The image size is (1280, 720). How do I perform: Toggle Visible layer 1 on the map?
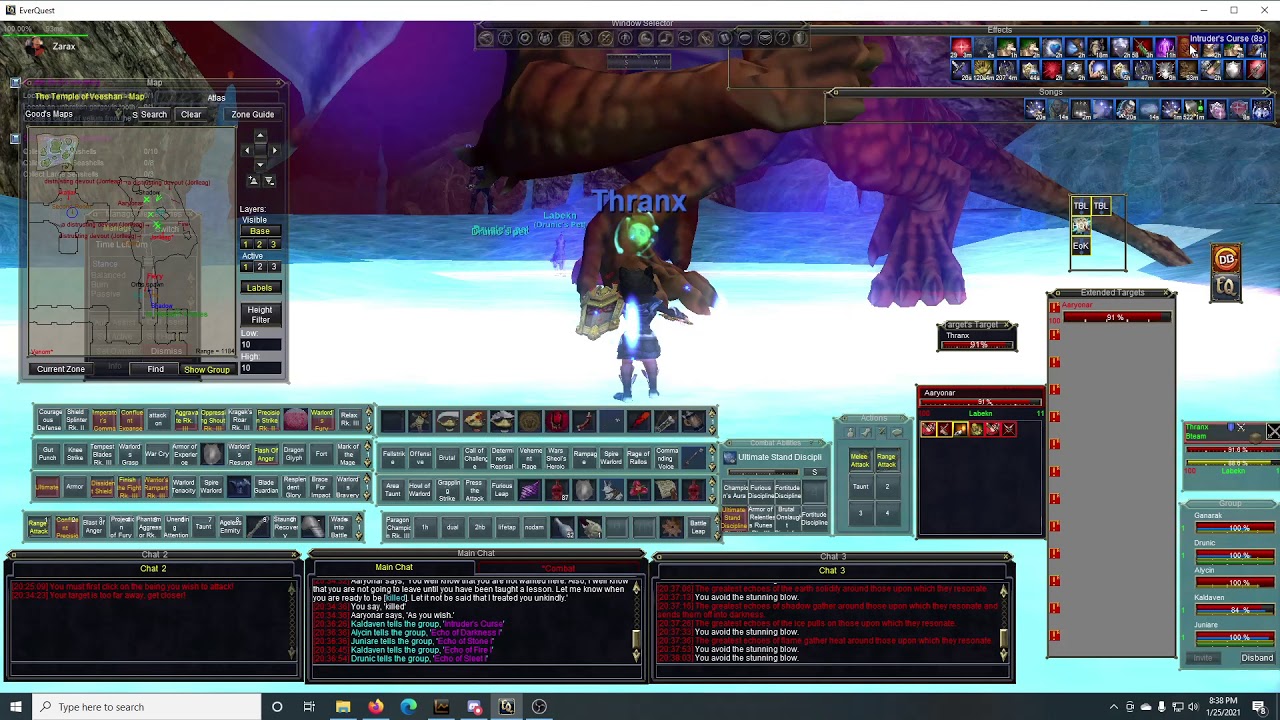point(245,244)
